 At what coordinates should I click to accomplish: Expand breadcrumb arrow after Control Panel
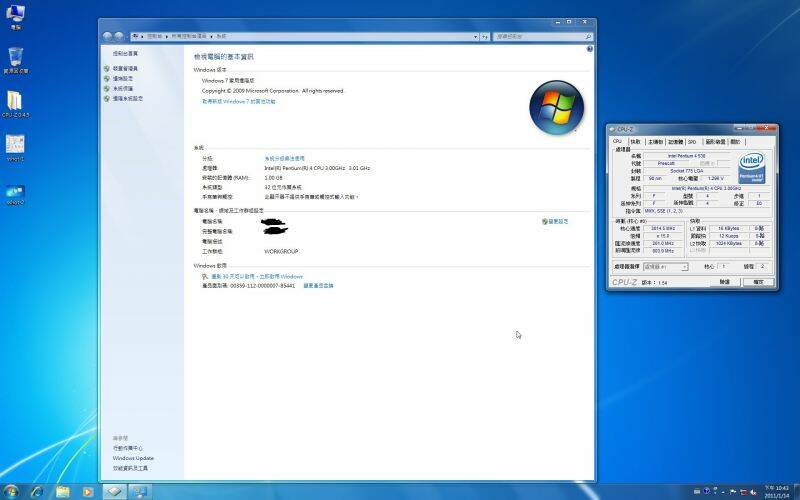pos(167,37)
